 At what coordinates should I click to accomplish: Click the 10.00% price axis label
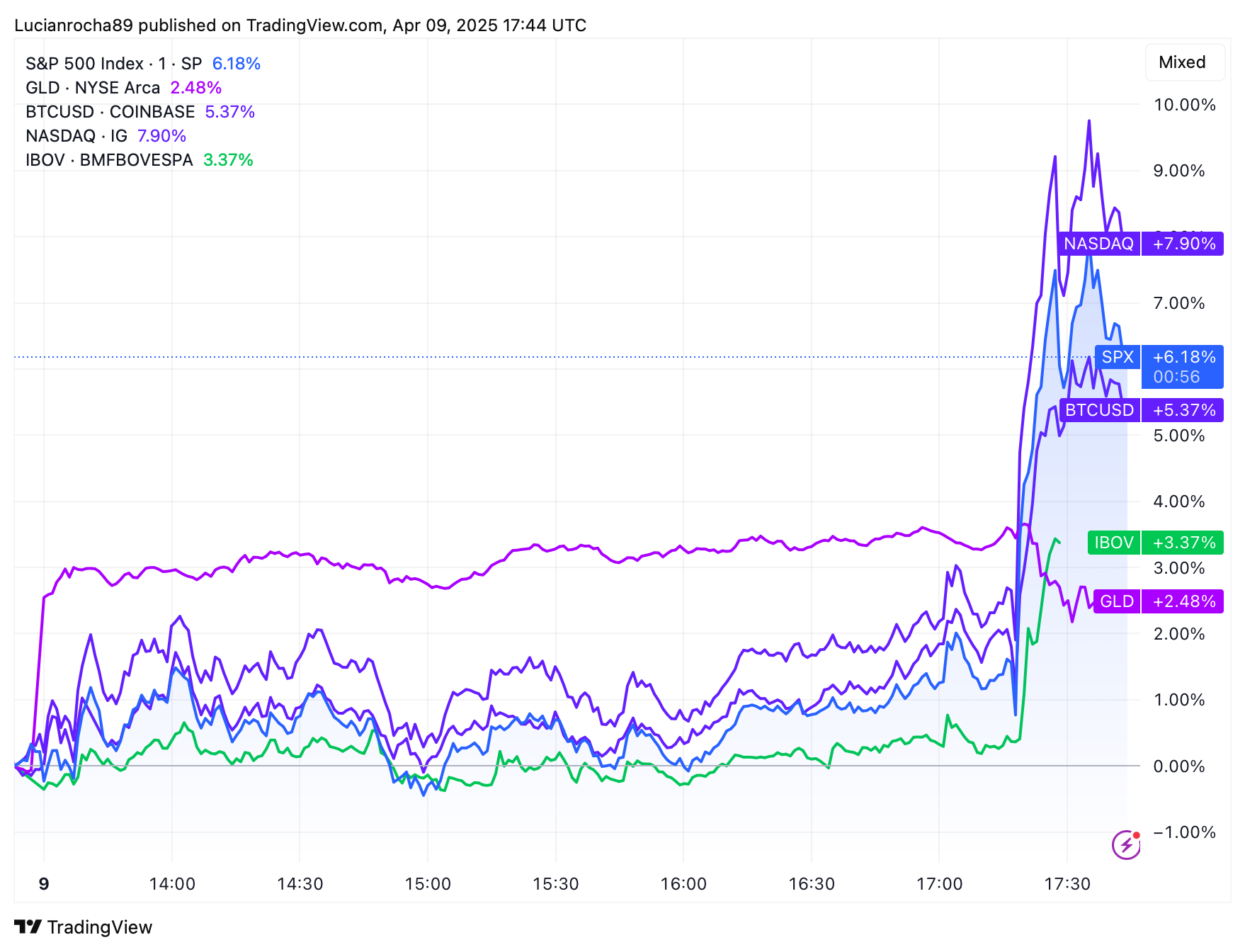[1184, 105]
